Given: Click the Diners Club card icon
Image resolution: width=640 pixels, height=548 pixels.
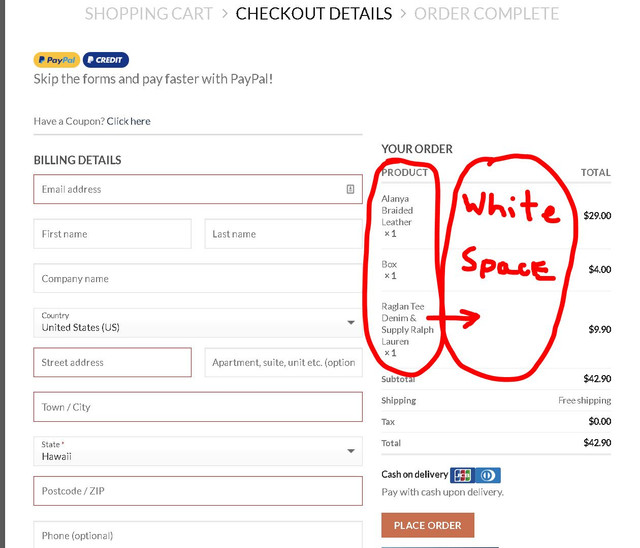Looking at the screenshot, I should (x=488, y=475).
